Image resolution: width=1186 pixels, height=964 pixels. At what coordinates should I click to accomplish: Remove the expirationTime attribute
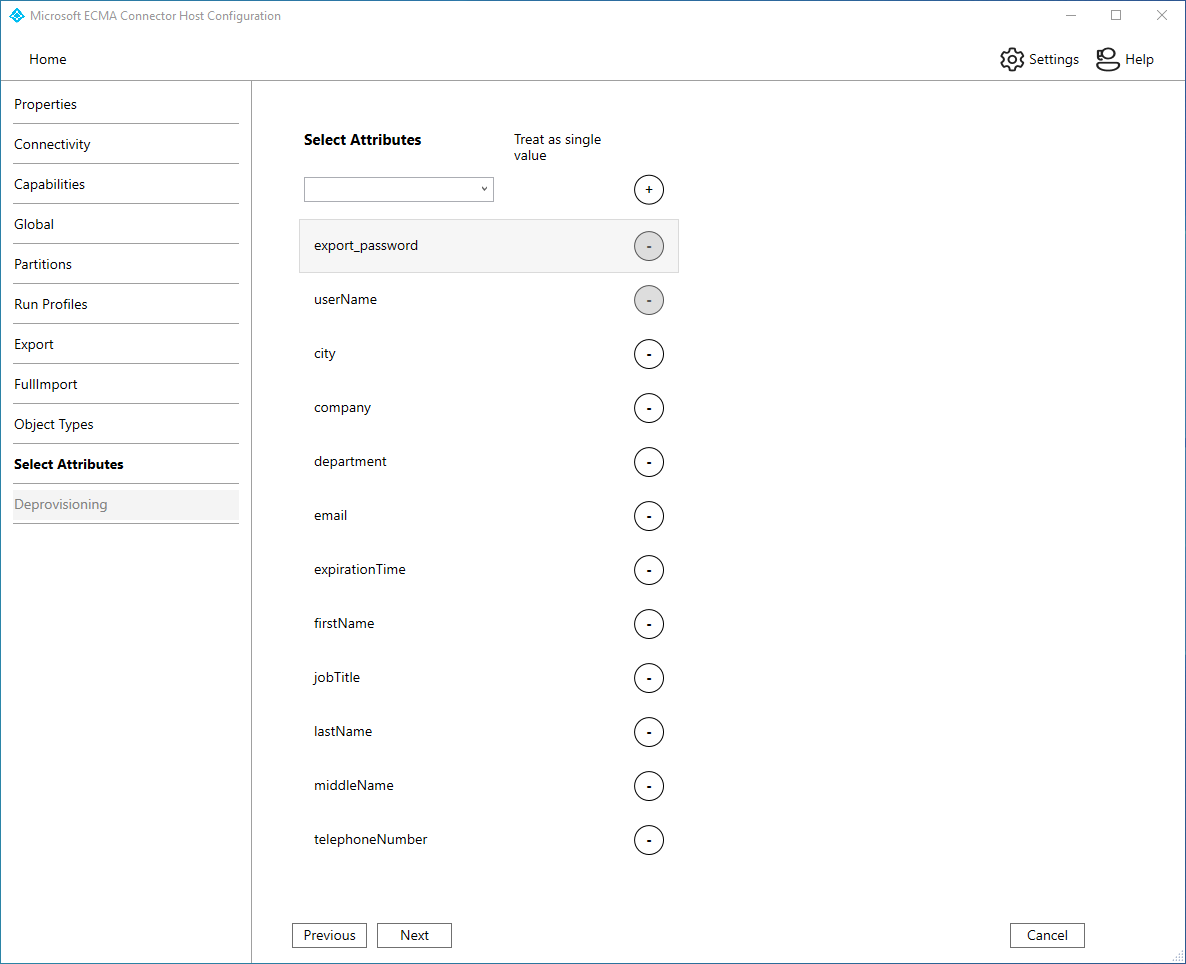pyautogui.click(x=648, y=570)
